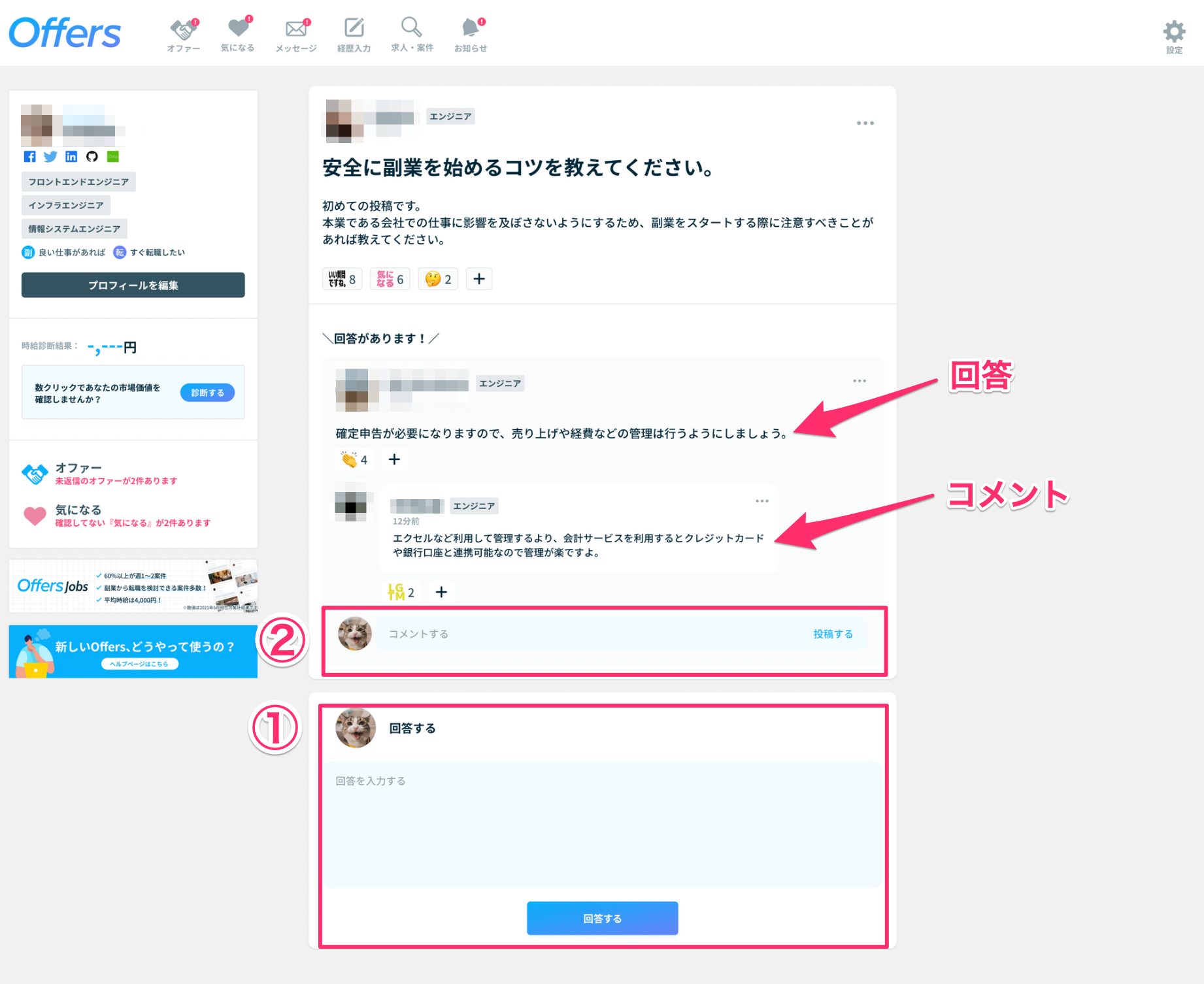Open メッセージ envelope icon
The image size is (1204, 984).
point(296,35)
